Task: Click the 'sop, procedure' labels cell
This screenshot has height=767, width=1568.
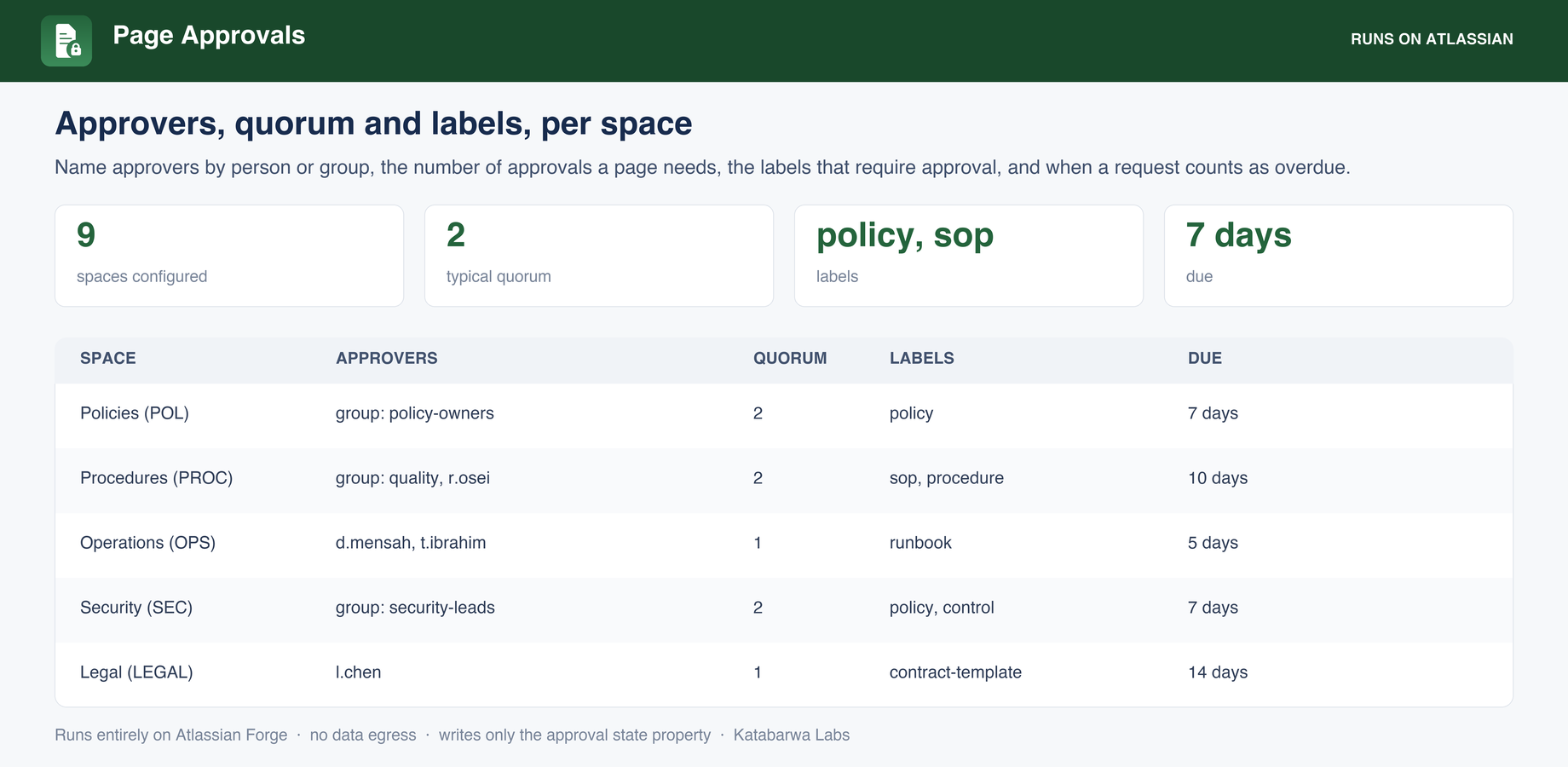Action: [x=947, y=478]
